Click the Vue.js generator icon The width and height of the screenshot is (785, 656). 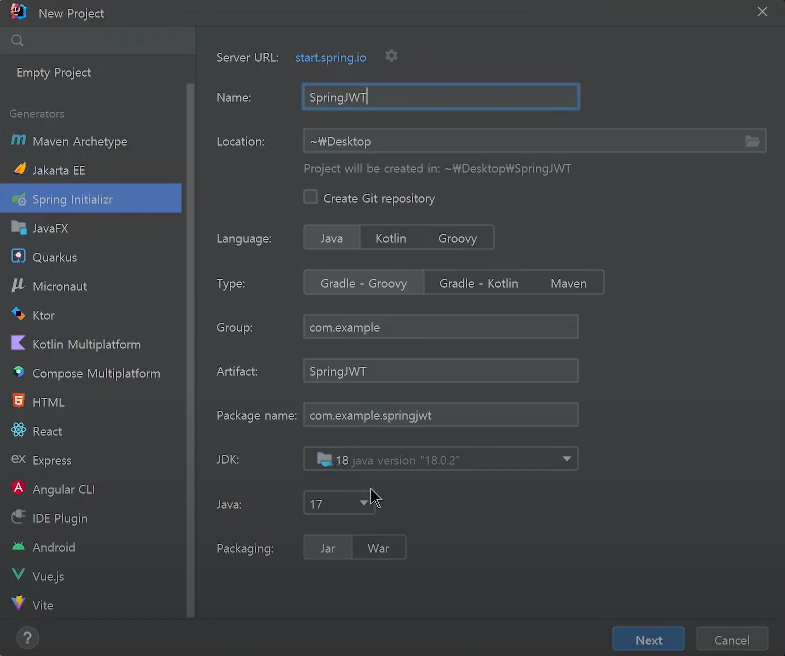click(x=19, y=575)
